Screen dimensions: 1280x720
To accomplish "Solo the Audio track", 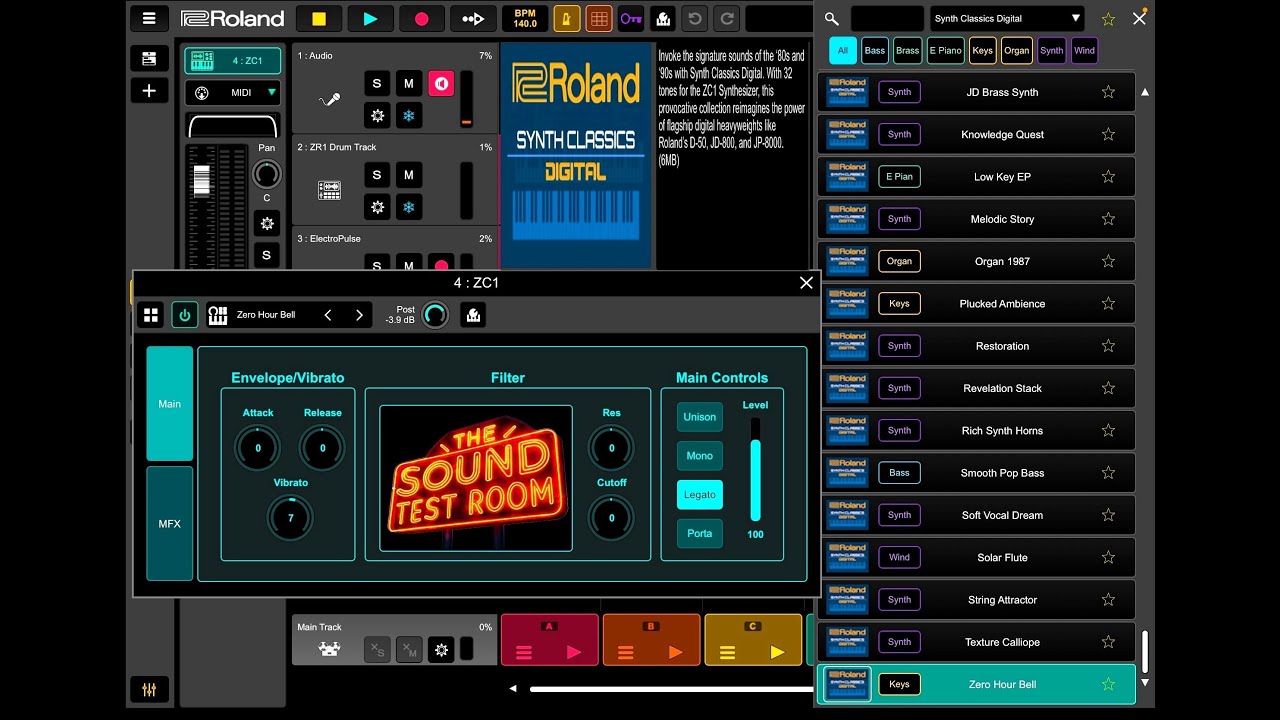I will (377, 84).
